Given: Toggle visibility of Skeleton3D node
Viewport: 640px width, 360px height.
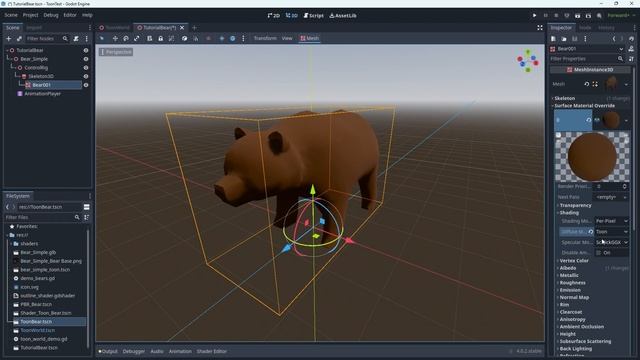Looking at the screenshot, I should click(86, 76).
